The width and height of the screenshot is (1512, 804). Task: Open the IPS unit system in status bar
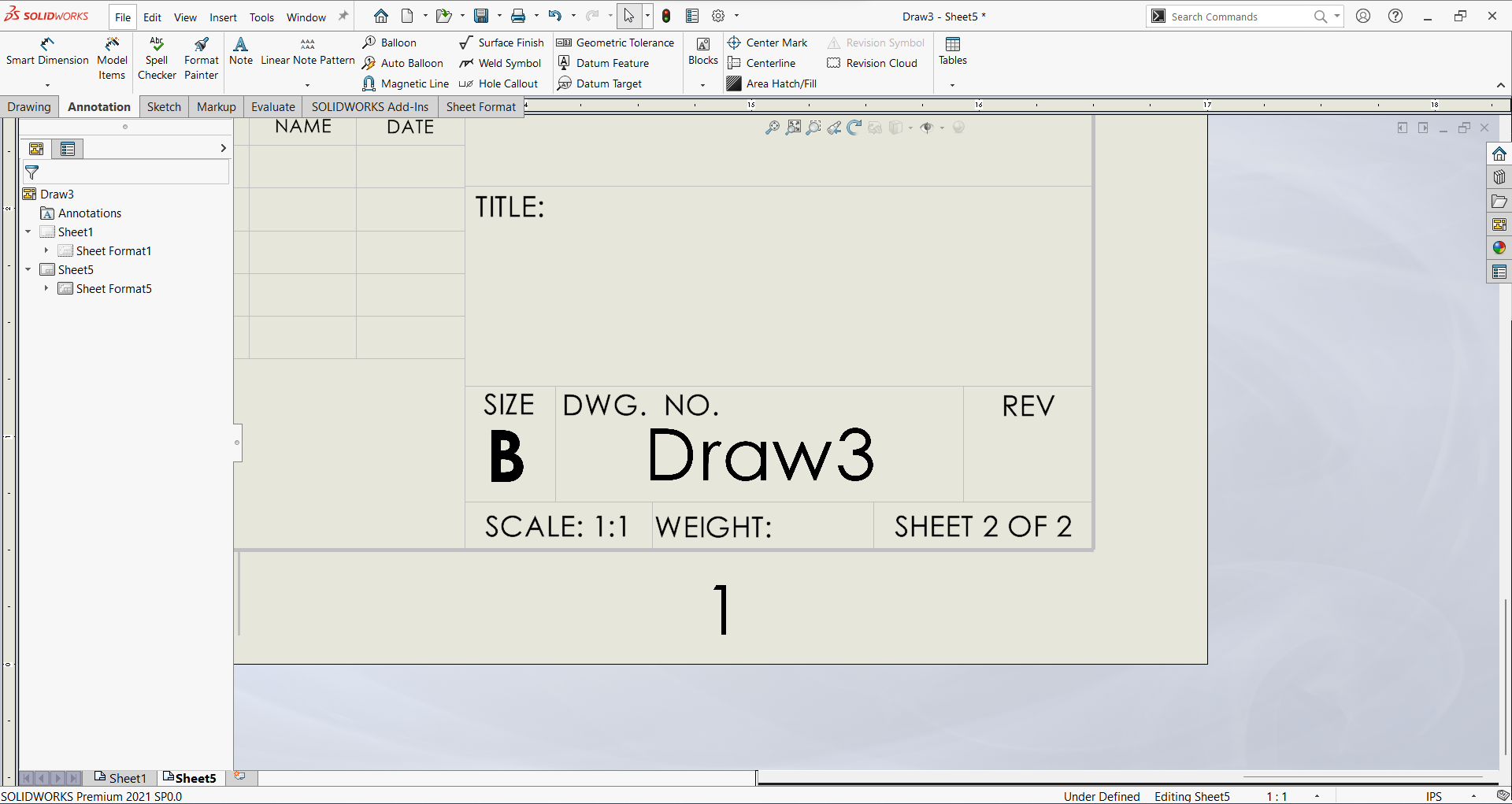(1434, 796)
